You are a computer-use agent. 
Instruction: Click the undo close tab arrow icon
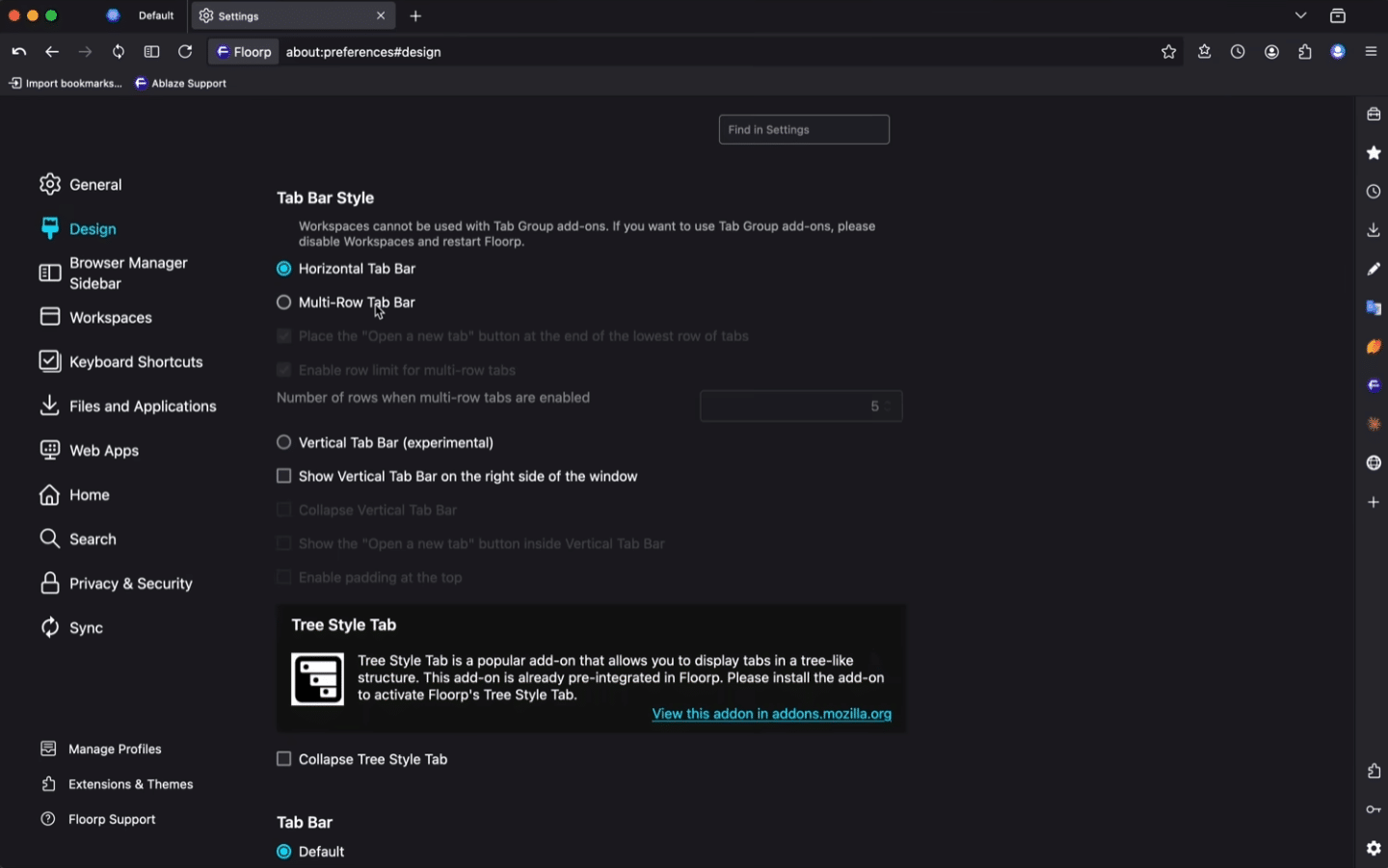click(18, 52)
